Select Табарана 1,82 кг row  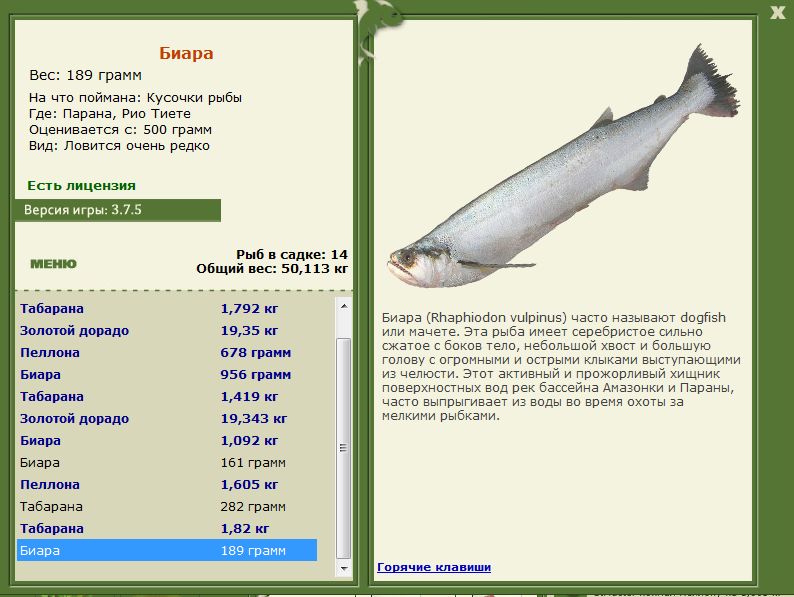(x=167, y=529)
